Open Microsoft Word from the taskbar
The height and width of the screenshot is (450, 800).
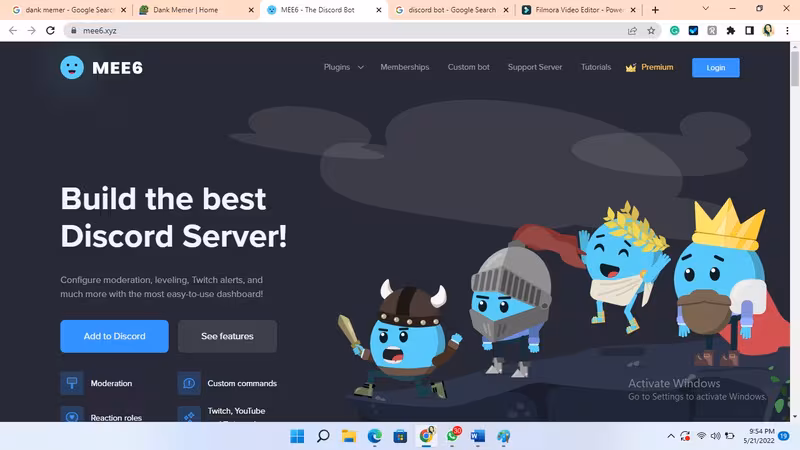[x=478, y=436]
